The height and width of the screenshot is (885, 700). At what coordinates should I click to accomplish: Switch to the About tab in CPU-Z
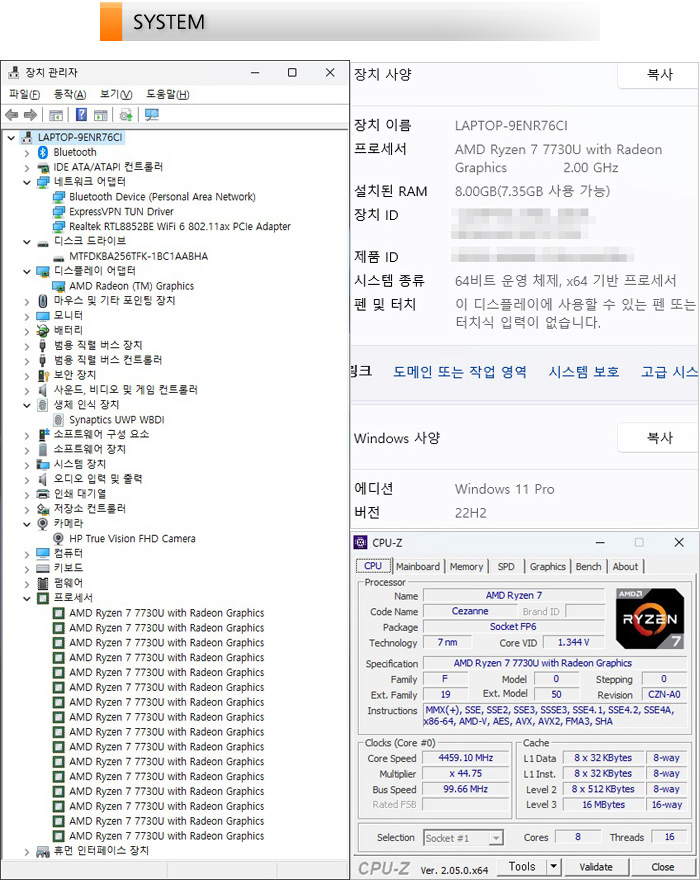coord(625,566)
